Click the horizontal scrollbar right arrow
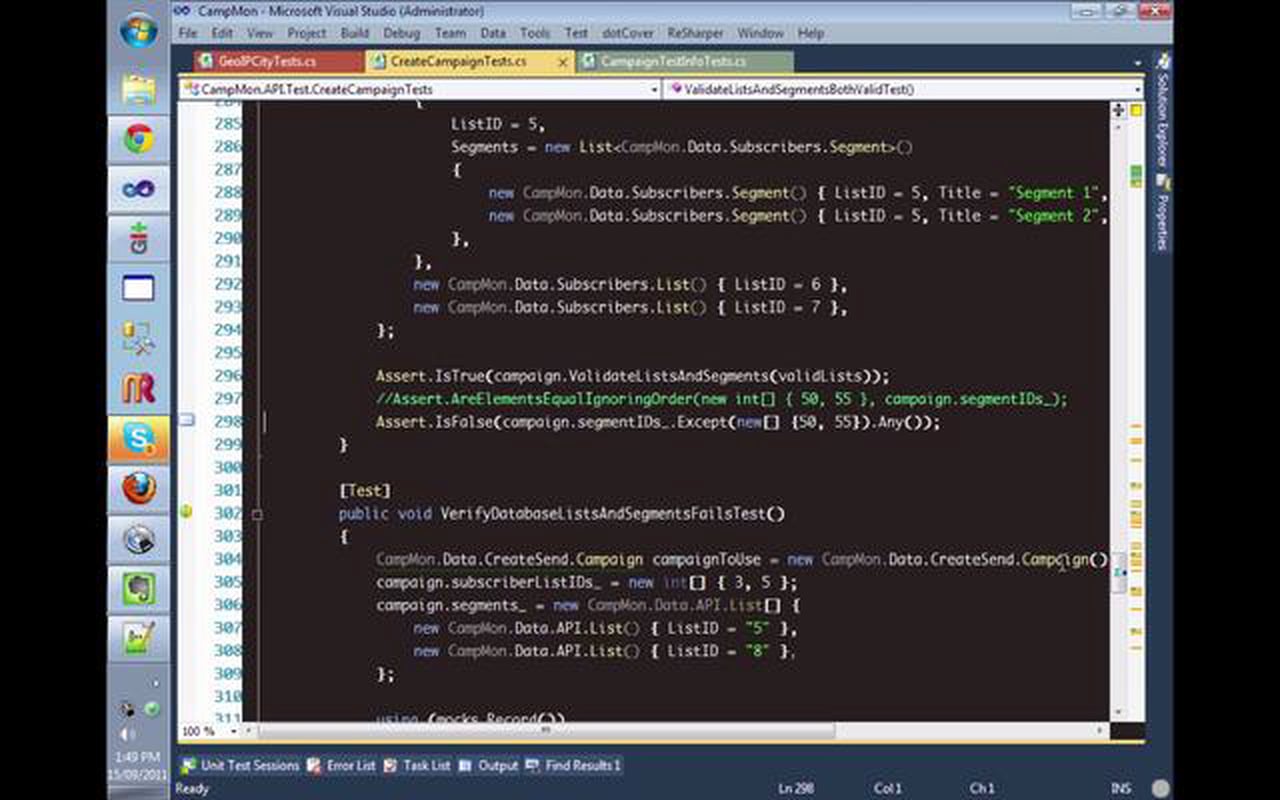Image resolution: width=1280 pixels, height=800 pixels. click(1102, 731)
